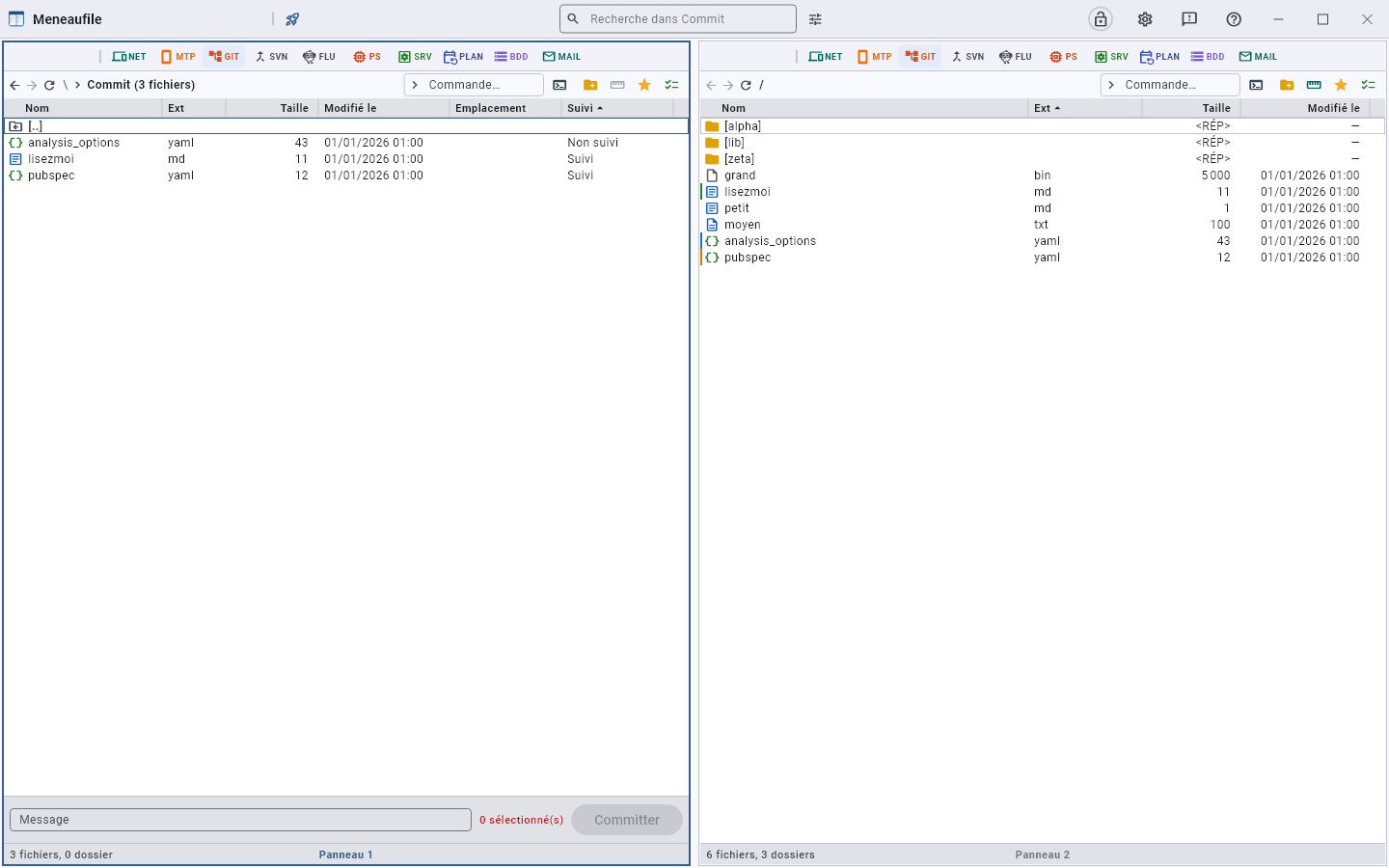Open the feedback icon in title bar
Screen dimensions: 1389x868
click(1189, 19)
